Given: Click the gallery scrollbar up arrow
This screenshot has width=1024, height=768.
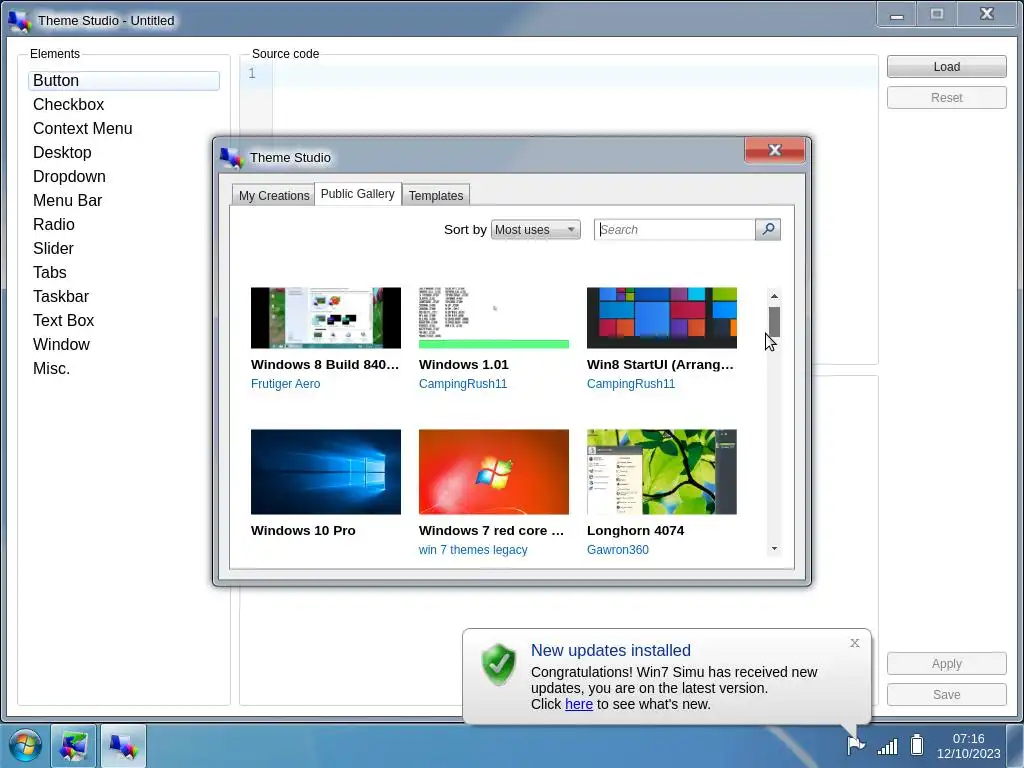Looking at the screenshot, I should click(774, 296).
